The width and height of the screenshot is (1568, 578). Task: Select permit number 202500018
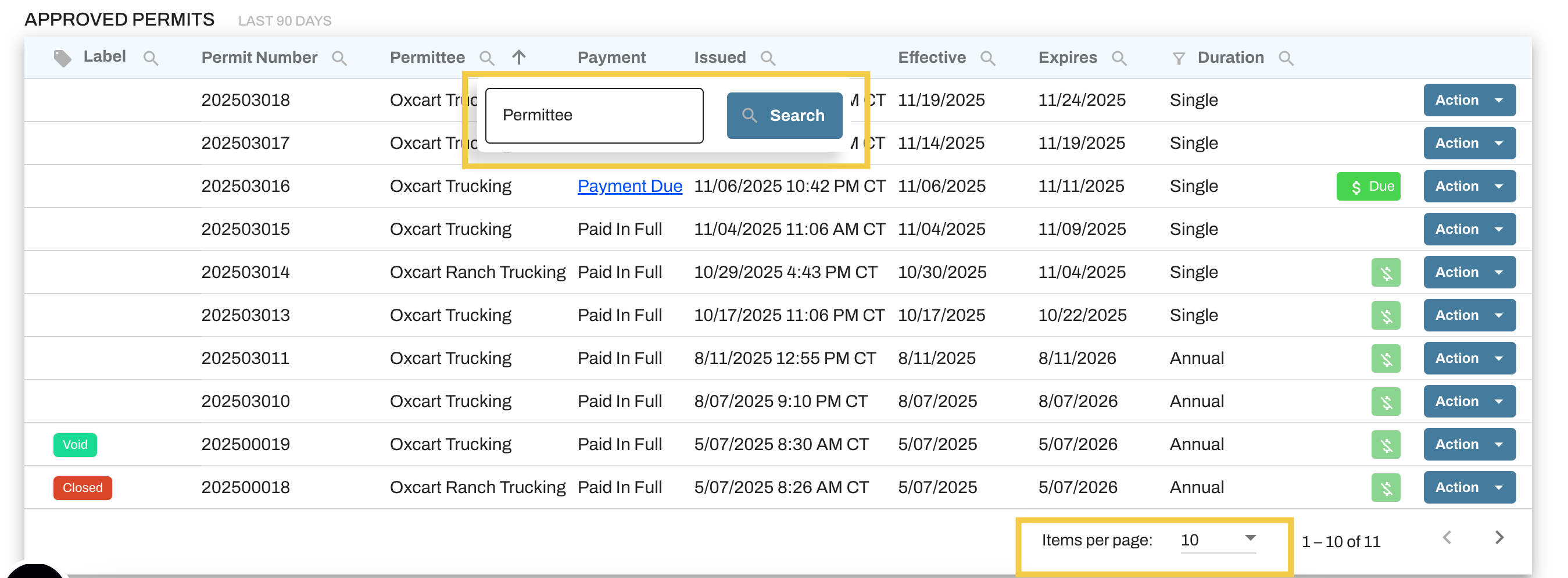[245, 488]
